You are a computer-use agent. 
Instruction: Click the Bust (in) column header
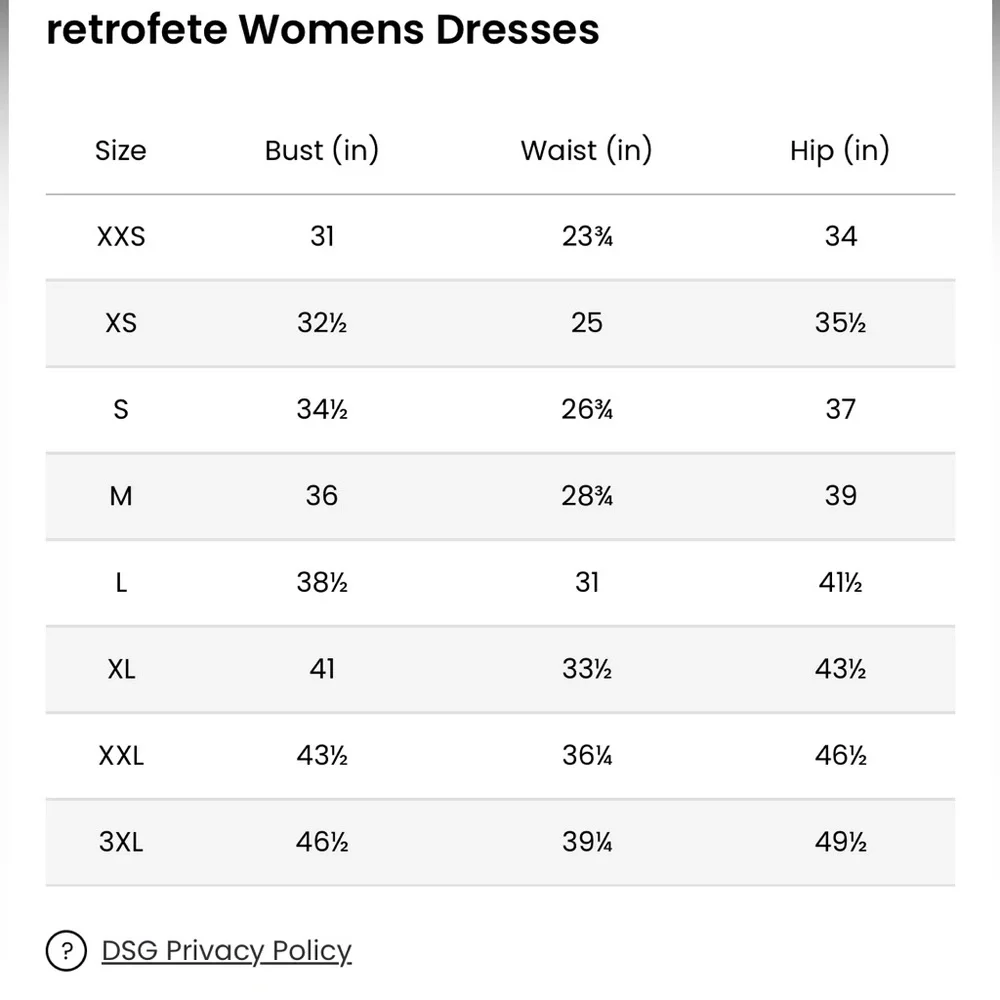click(322, 151)
